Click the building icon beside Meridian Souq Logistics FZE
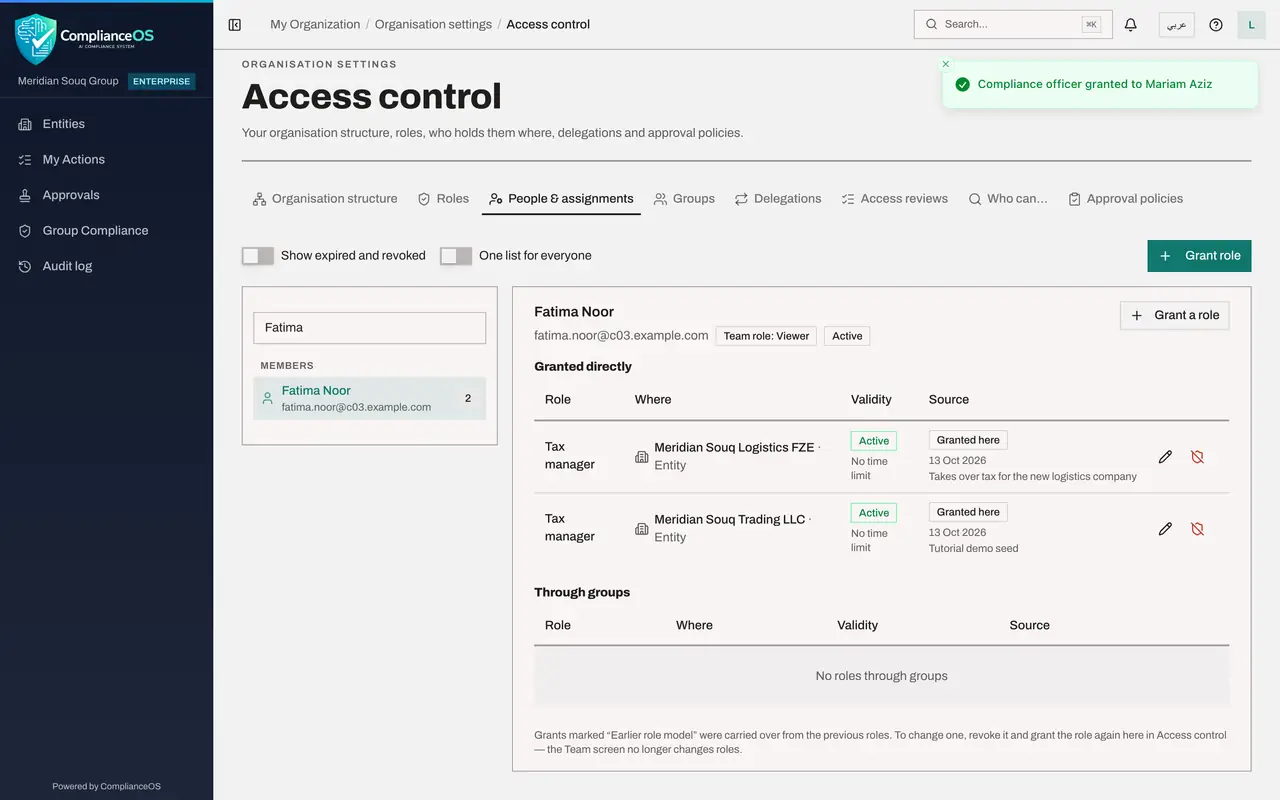Viewport: 1280px width, 800px height. [x=642, y=457]
